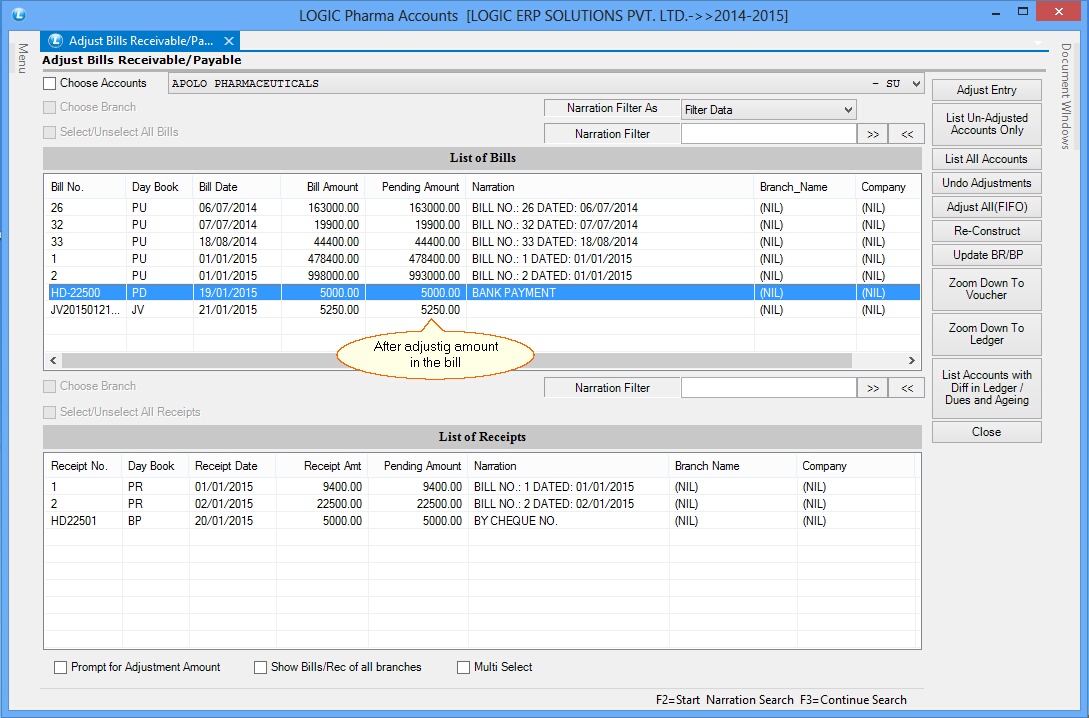Toggle Select/Unselect All Bills checkbox
Screen dimensions: 1089x718
[x=49, y=133]
